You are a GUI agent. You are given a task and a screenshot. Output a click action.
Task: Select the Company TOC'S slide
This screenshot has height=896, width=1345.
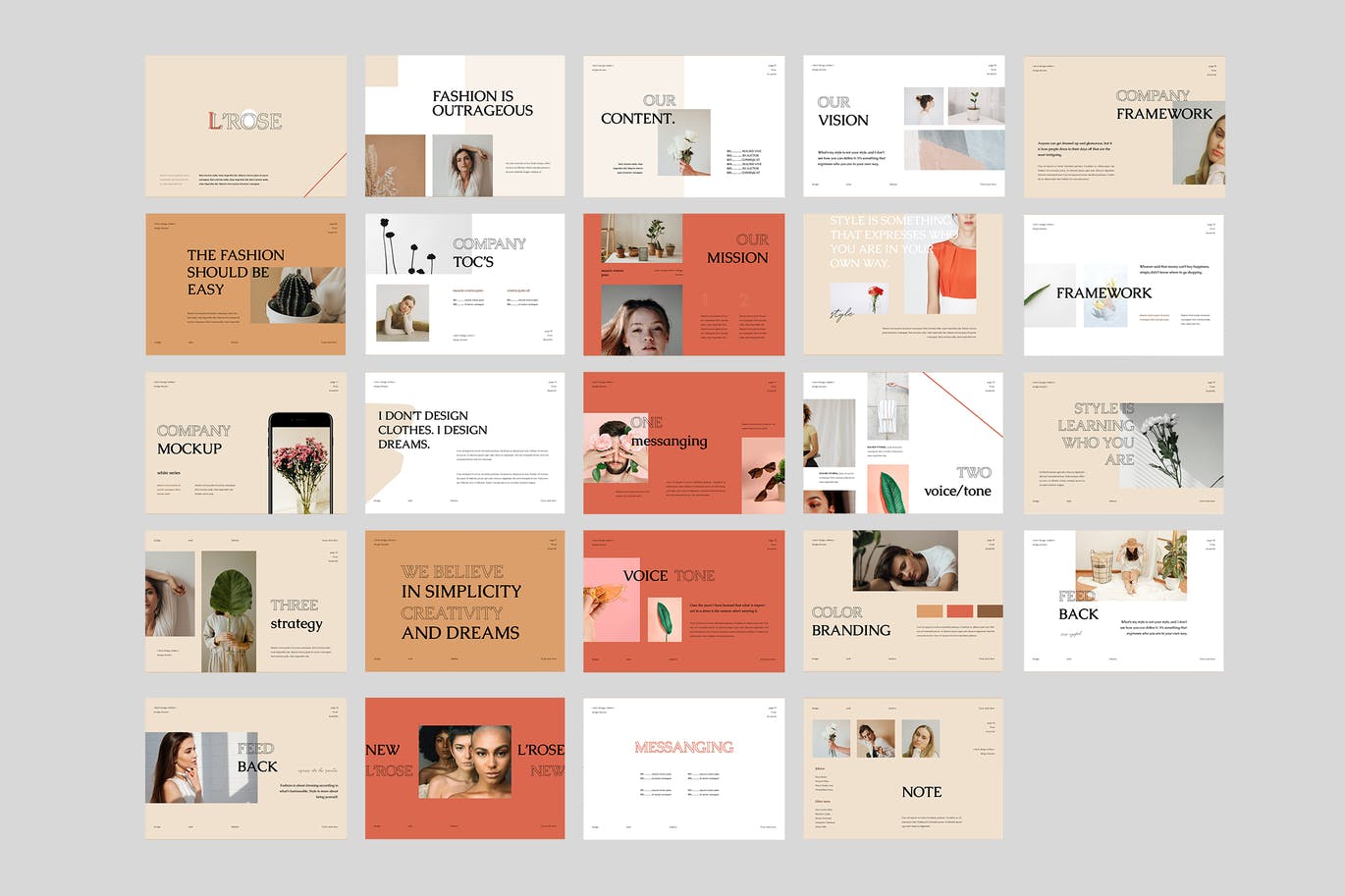465,285
